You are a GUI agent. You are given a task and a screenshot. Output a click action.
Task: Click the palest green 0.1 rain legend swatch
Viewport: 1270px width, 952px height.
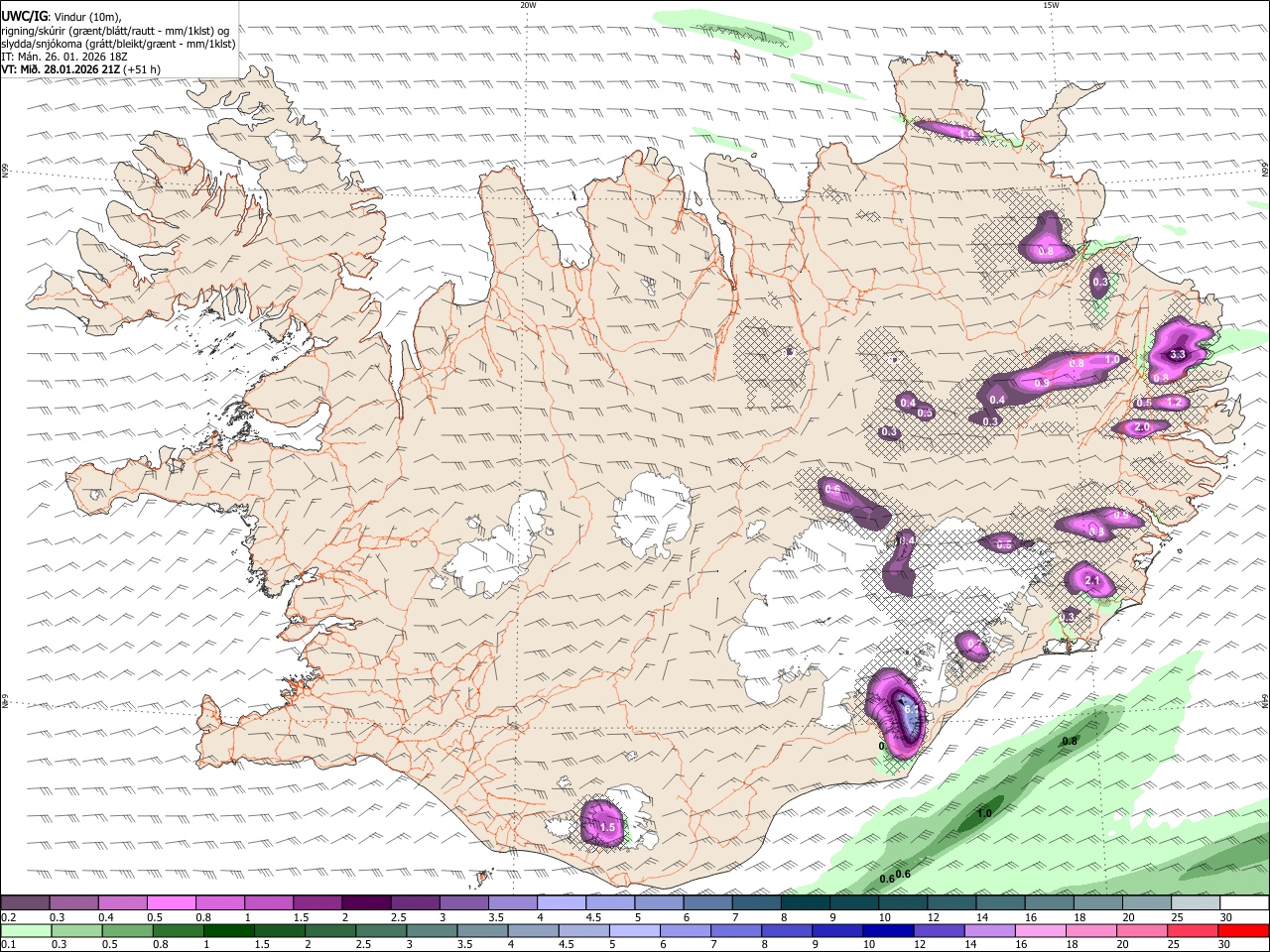coord(25,930)
